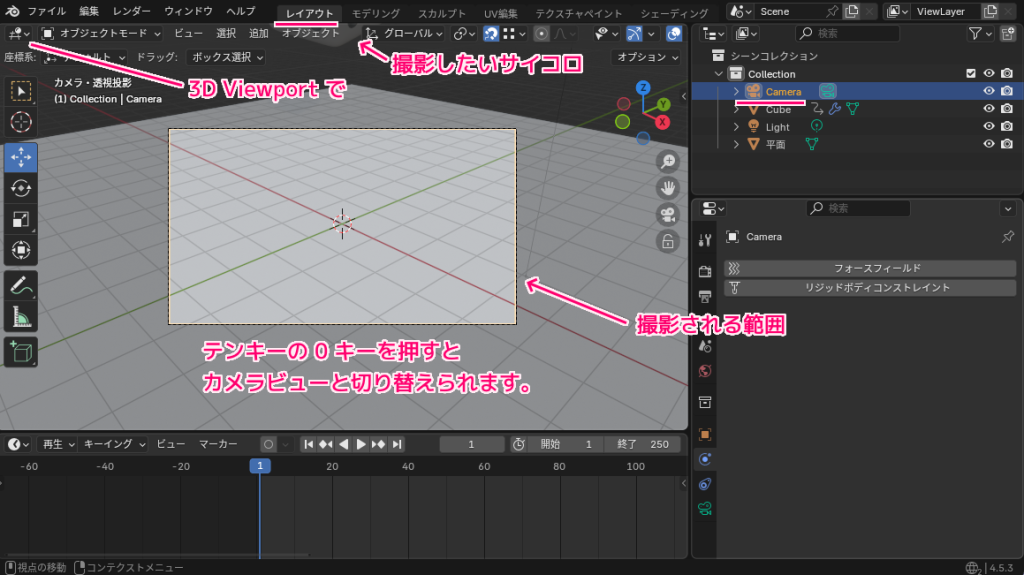Disable Light in renders camera icon
Viewport: 1024px width, 575px height.
[x=1007, y=127]
